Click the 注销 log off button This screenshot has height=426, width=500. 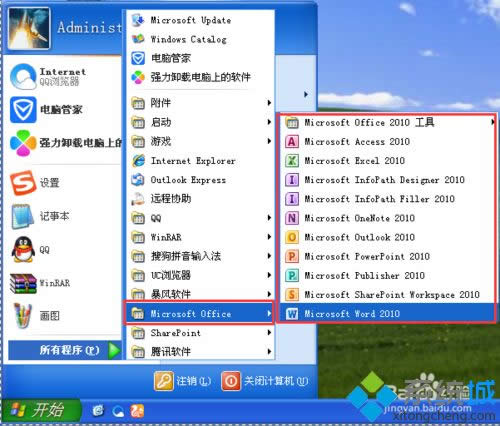[183, 381]
